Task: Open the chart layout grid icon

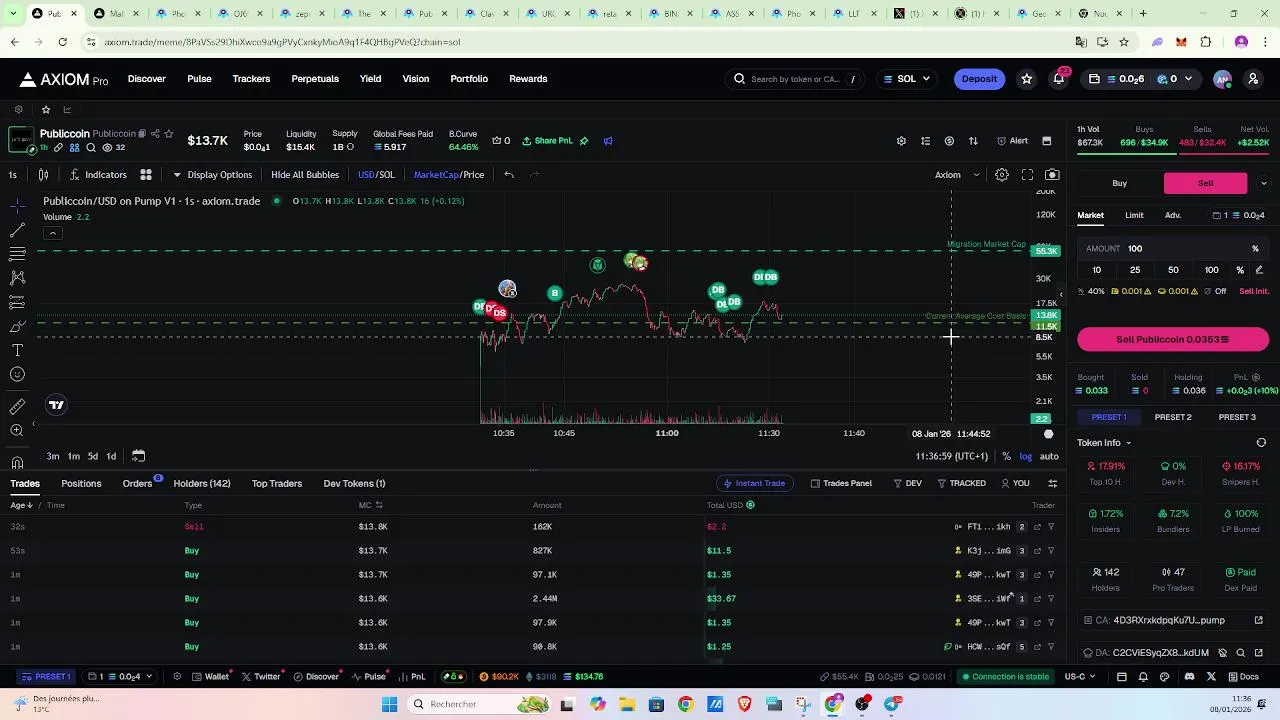Action: [146, 175]
